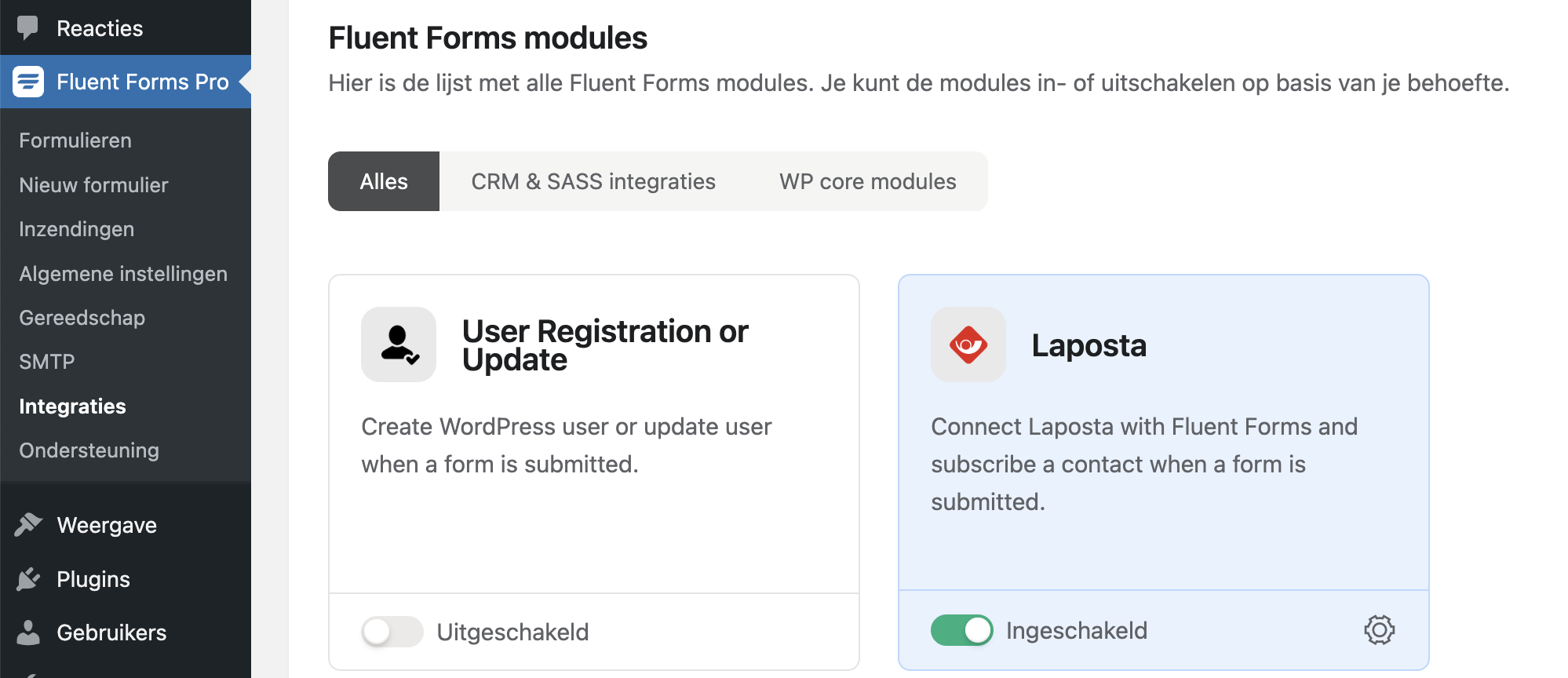Click the Uitgeschakeld status label
Image resolution: width=1568 pixels, height=678 pixels.
pyautogui.click(x=512, y=632)
